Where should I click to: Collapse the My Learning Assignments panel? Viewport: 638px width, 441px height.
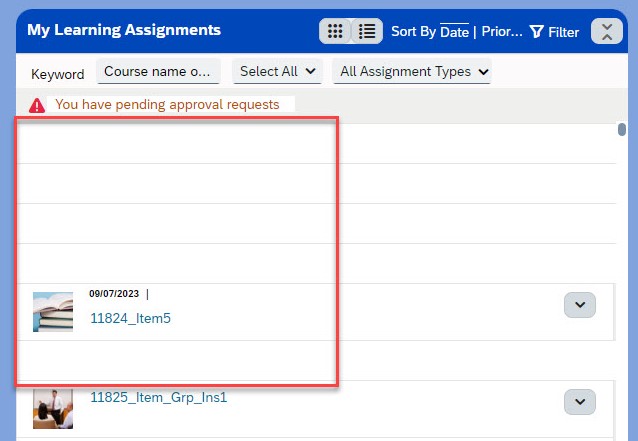click(607, 31)
